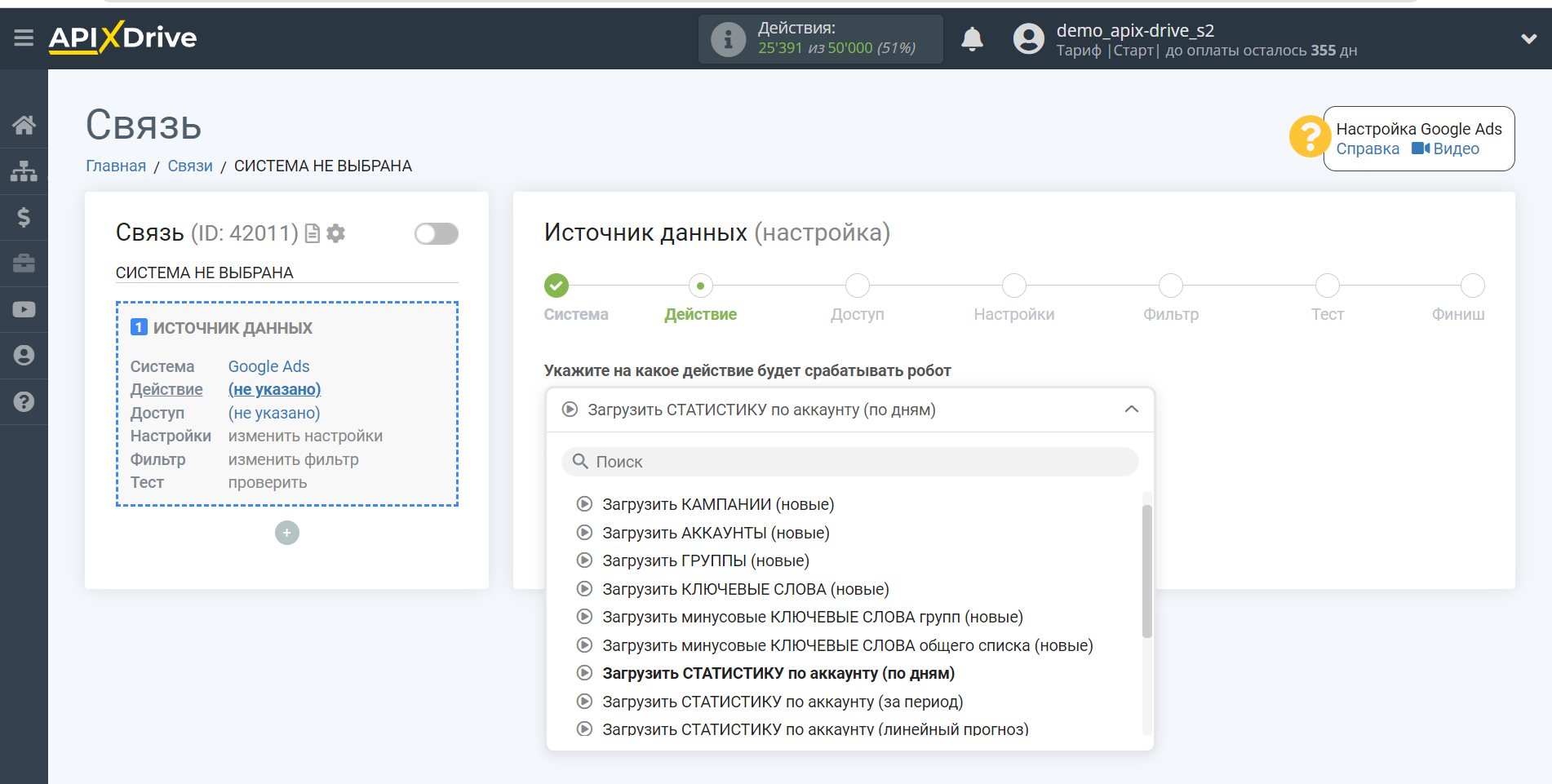1552x784 pixels.
Task: Open the connections sitemap icon in sidebar
Action: click(24, 171)
